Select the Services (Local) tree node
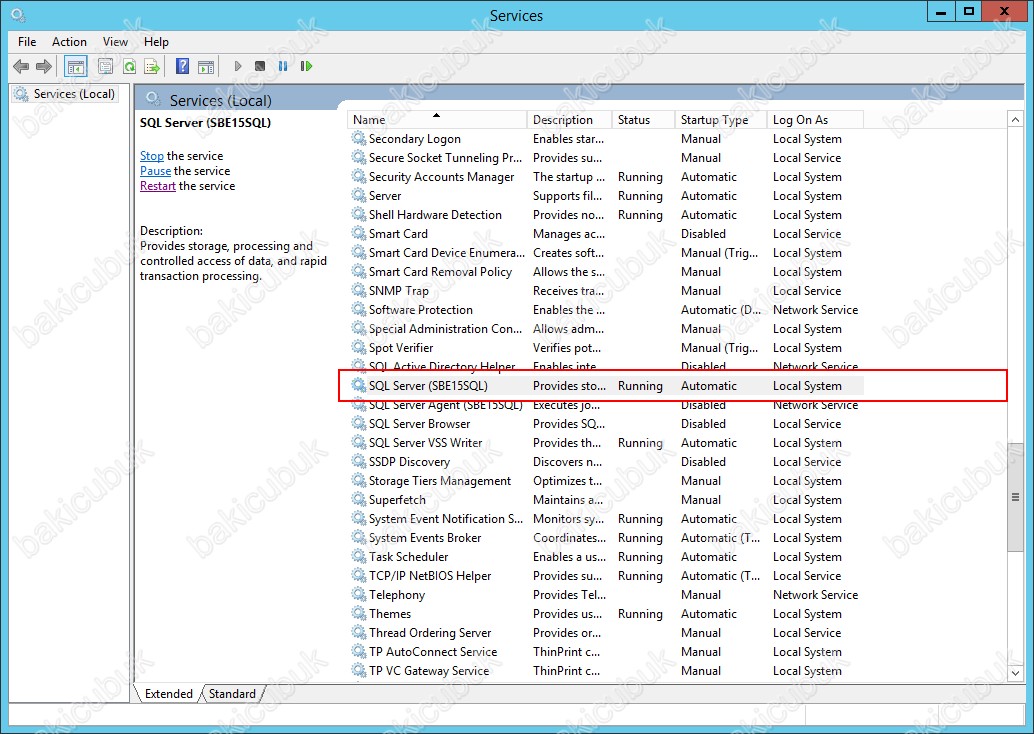This screenshot has width=1034, height=734. click(65, 94)
